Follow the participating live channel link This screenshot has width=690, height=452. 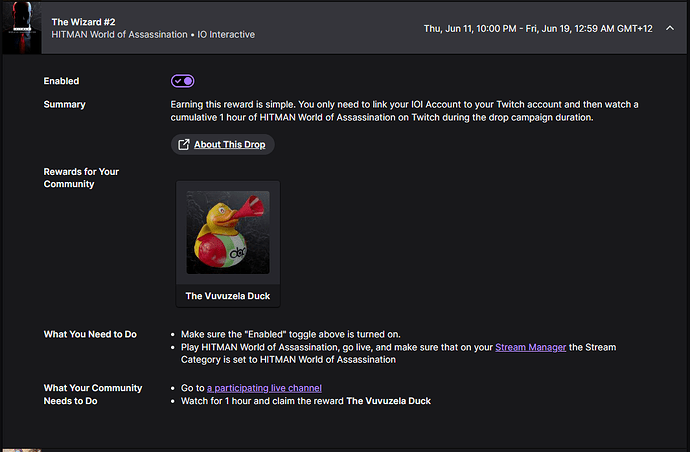pos(264,388)
